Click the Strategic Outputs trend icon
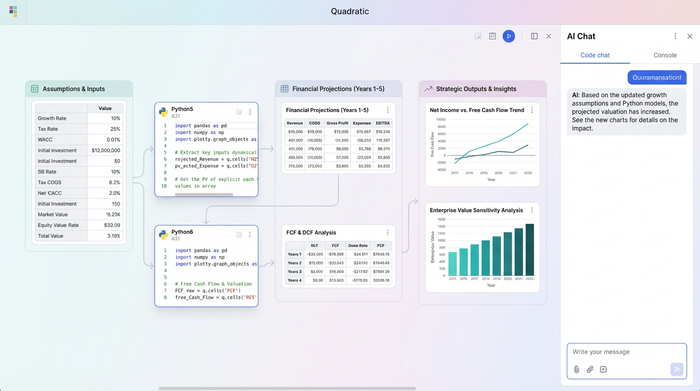 (428, 89)
